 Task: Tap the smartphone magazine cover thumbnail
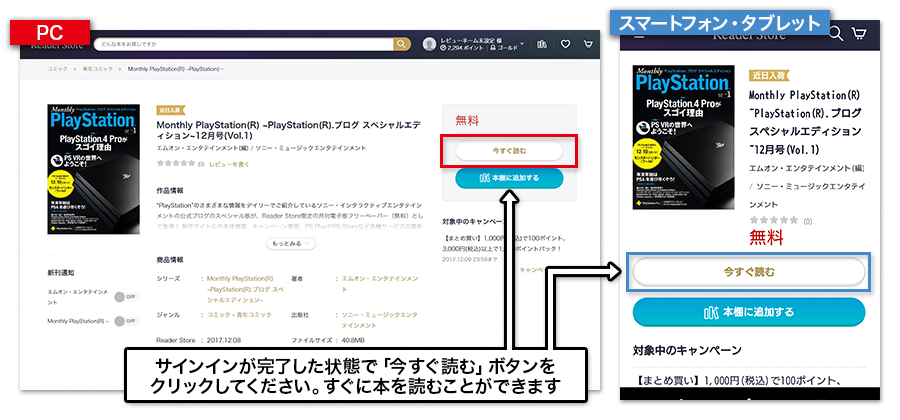coord(684,137)
